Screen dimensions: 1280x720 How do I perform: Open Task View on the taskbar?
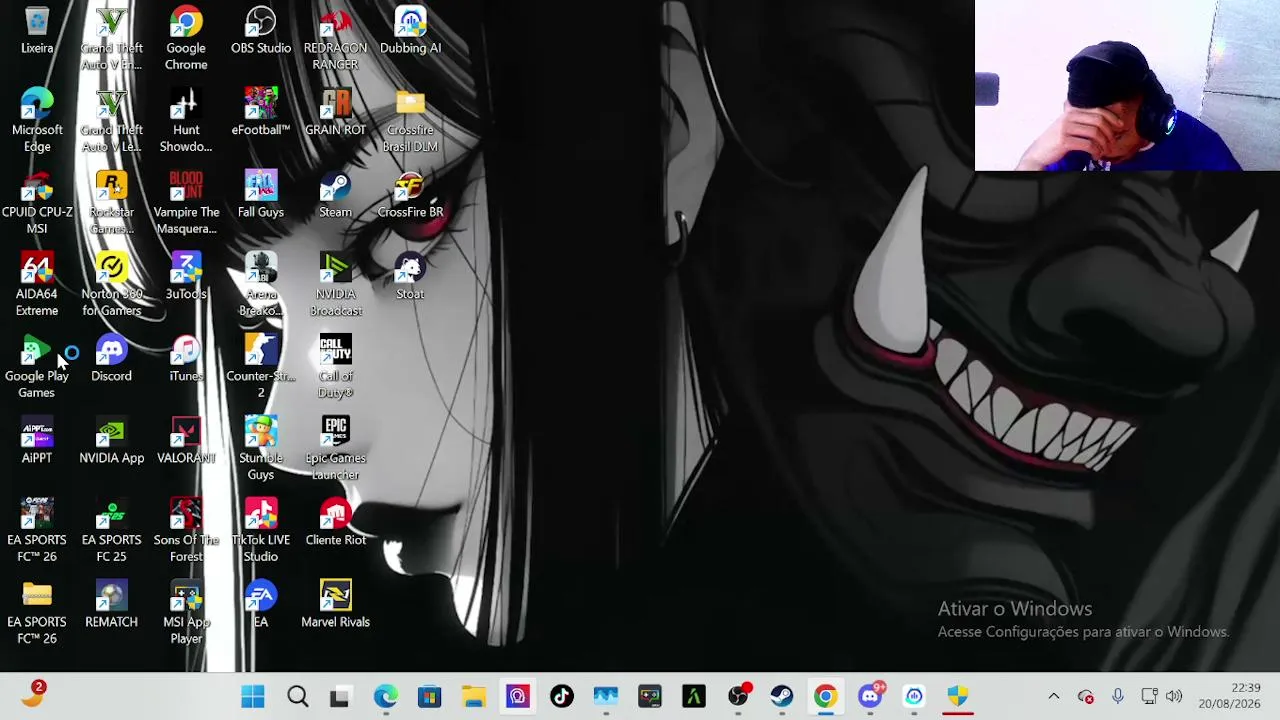340,697
